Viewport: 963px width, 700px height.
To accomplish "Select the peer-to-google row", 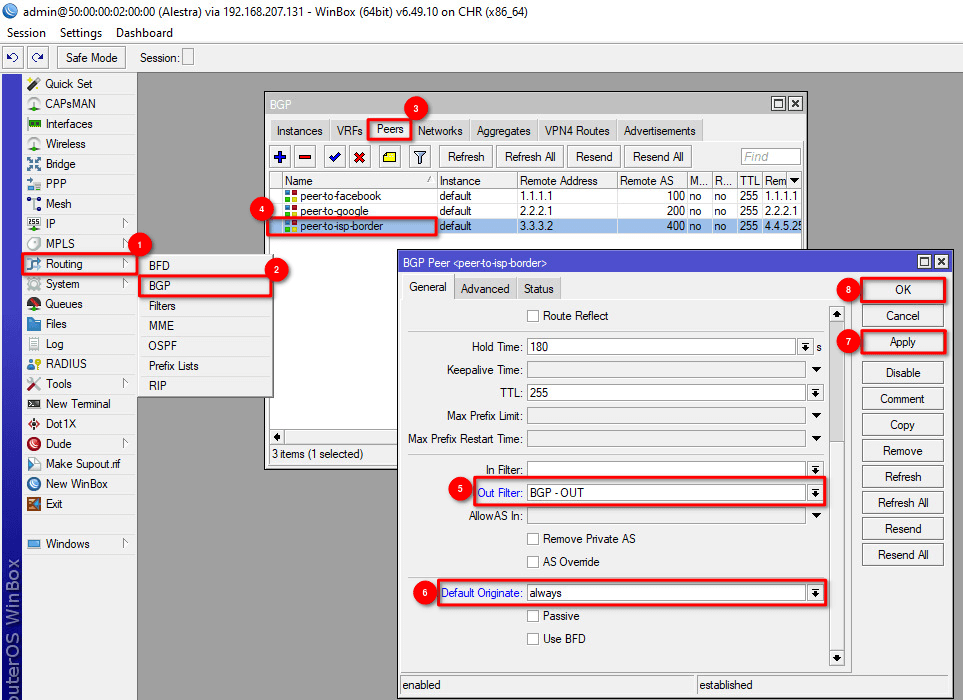I will point(535,211).
